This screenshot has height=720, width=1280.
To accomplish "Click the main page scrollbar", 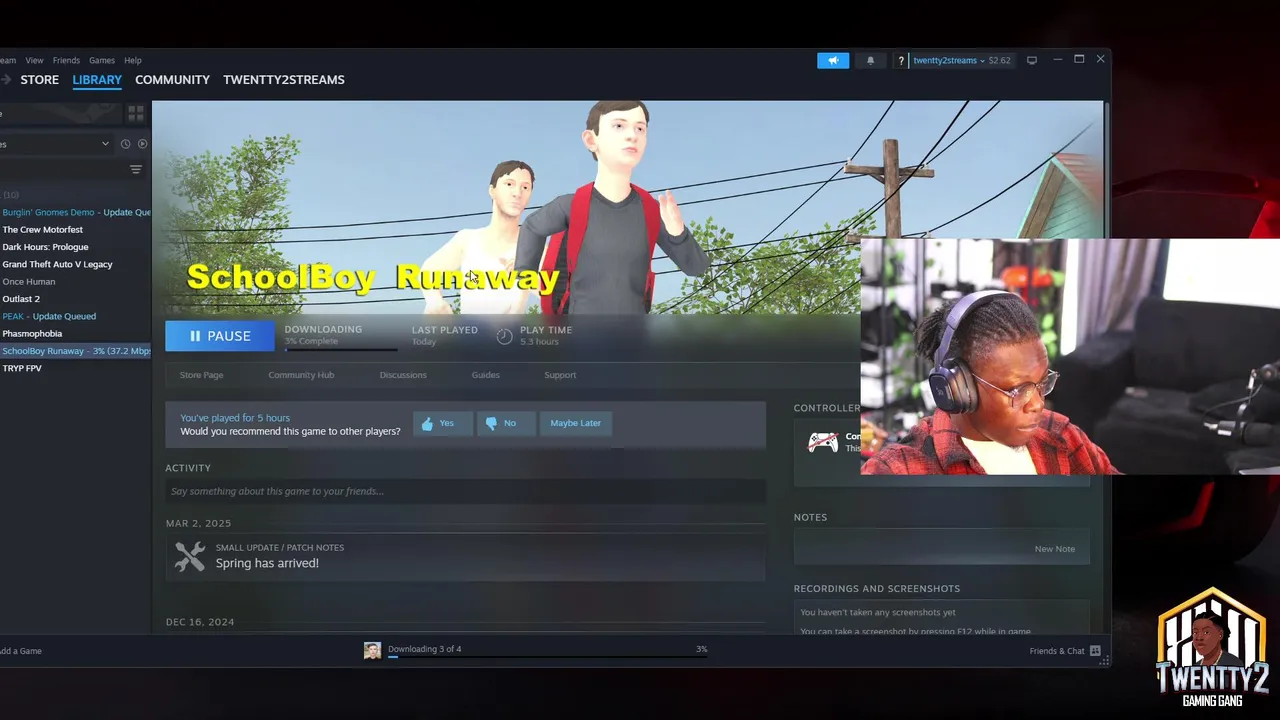I will click(1106, 170).
